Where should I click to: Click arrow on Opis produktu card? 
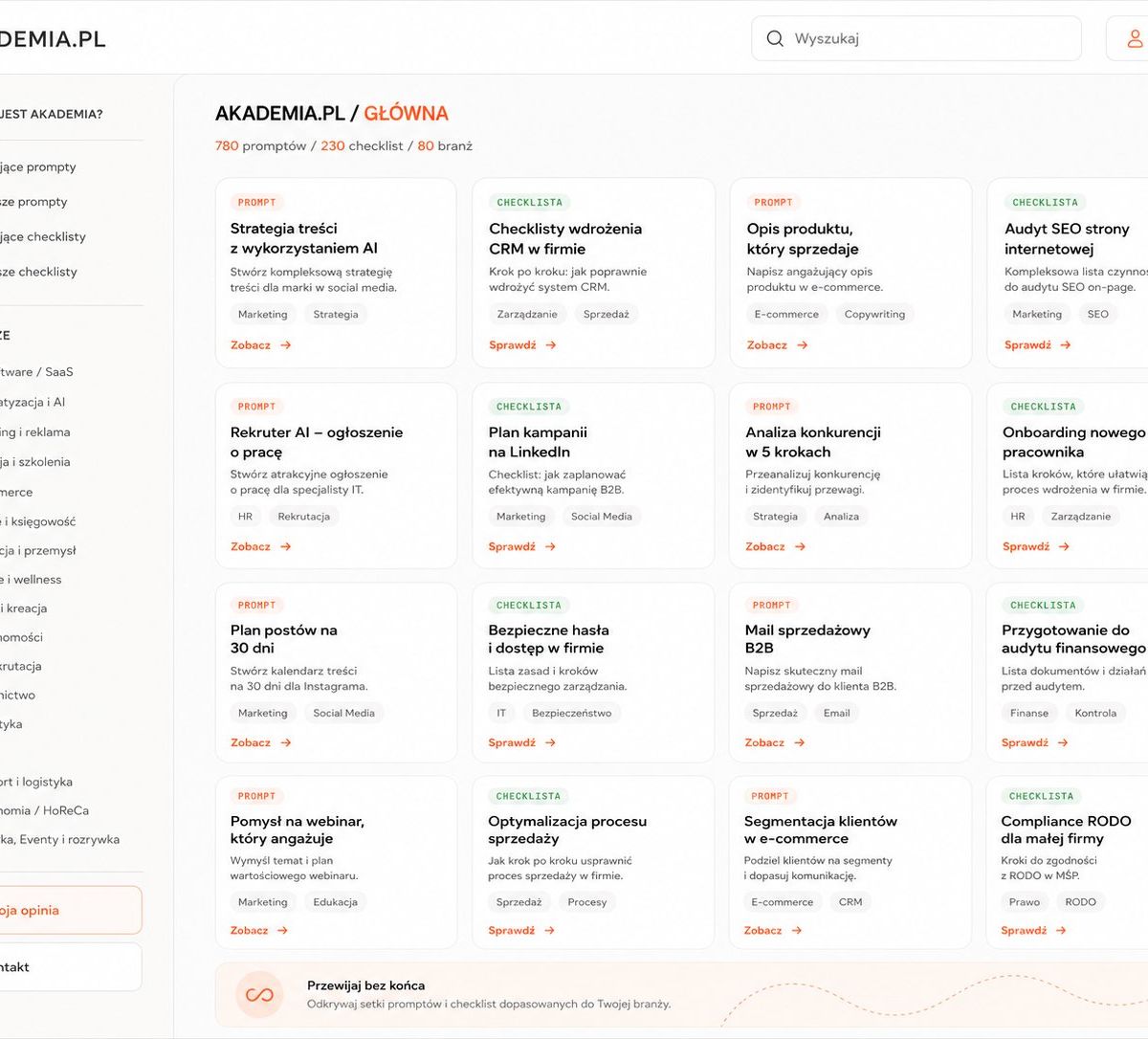pyautogui.click(x=803, y=345)
